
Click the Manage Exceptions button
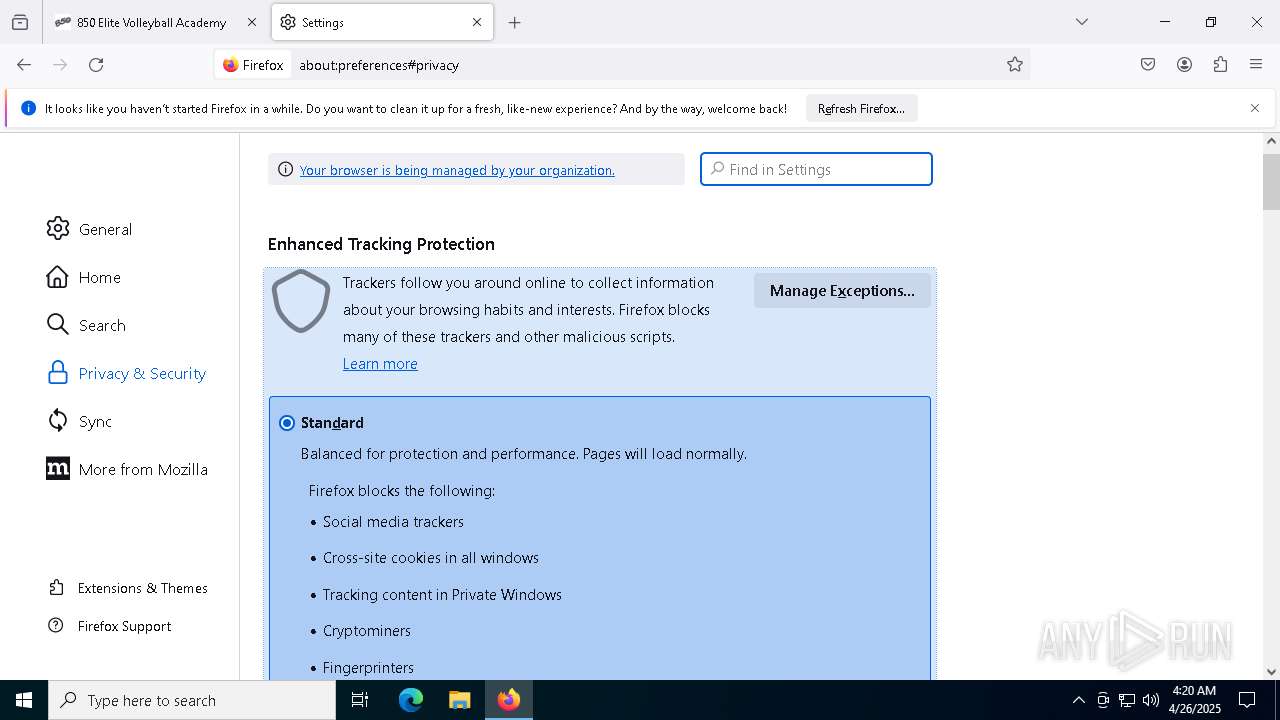pyautogui.click(x=842, y=291)
